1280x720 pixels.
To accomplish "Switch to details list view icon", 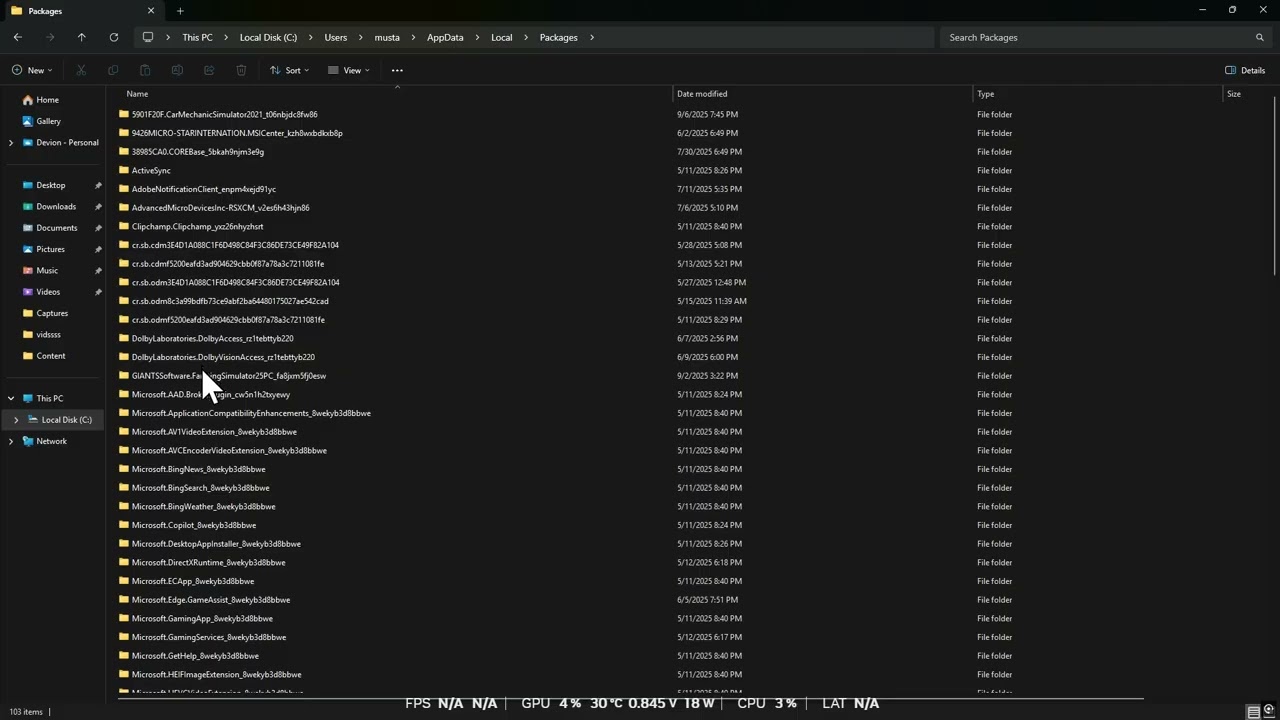I will pyautogui.click(x=1253, y=712).
